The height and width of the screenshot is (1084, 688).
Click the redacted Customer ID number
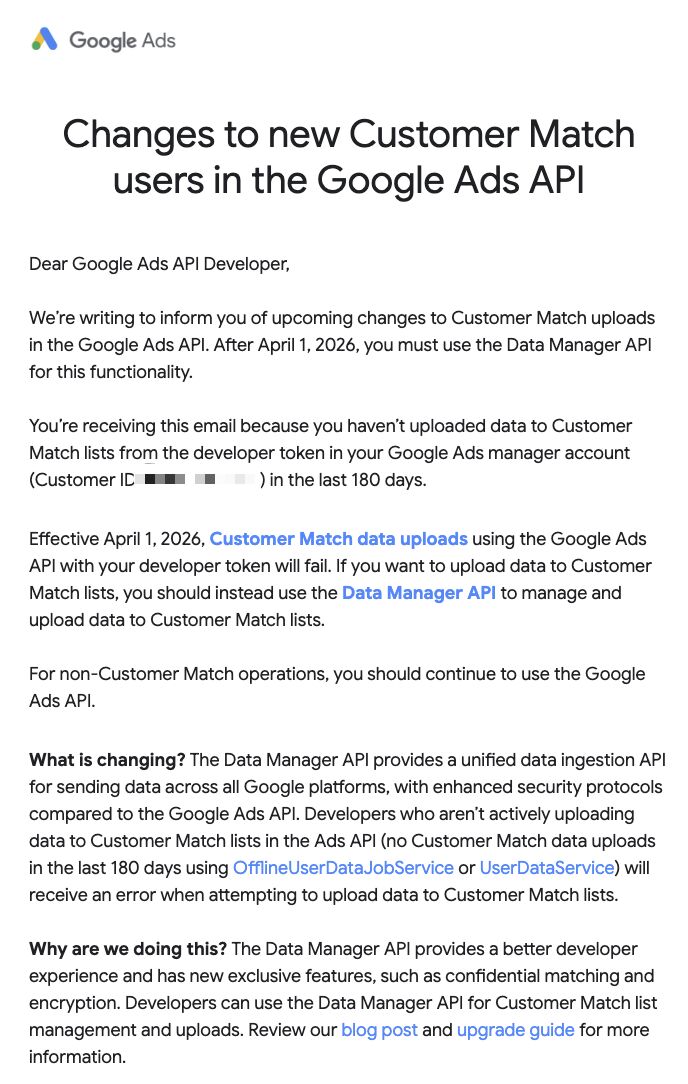coord(198,480)
